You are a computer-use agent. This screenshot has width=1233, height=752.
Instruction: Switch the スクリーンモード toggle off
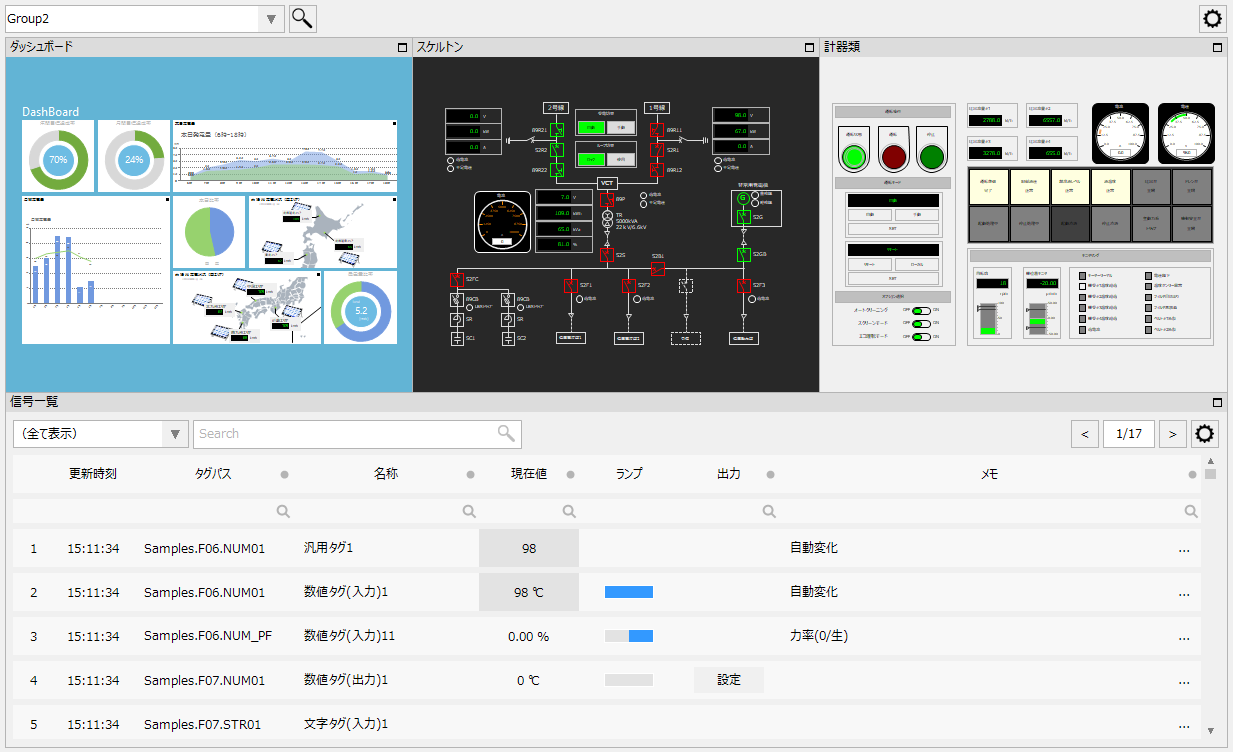[x=920, y=324]
